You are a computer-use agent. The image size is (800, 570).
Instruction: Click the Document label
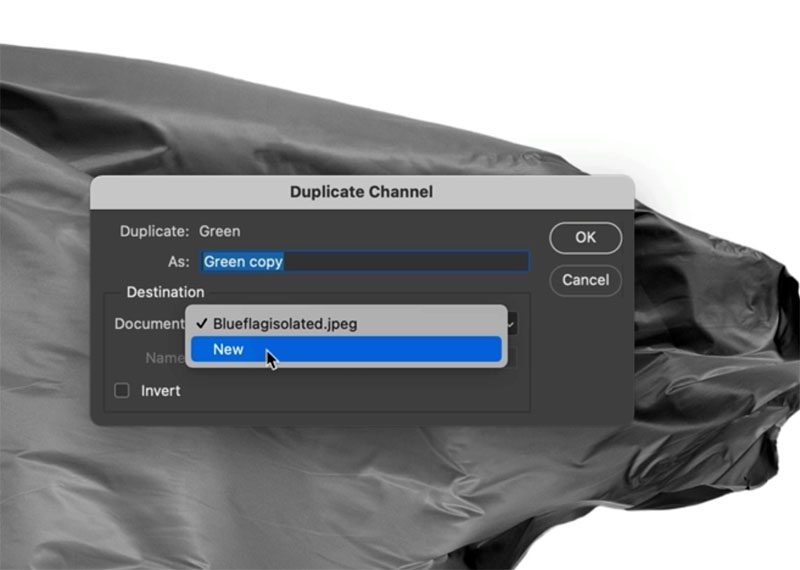click(148, 324)
